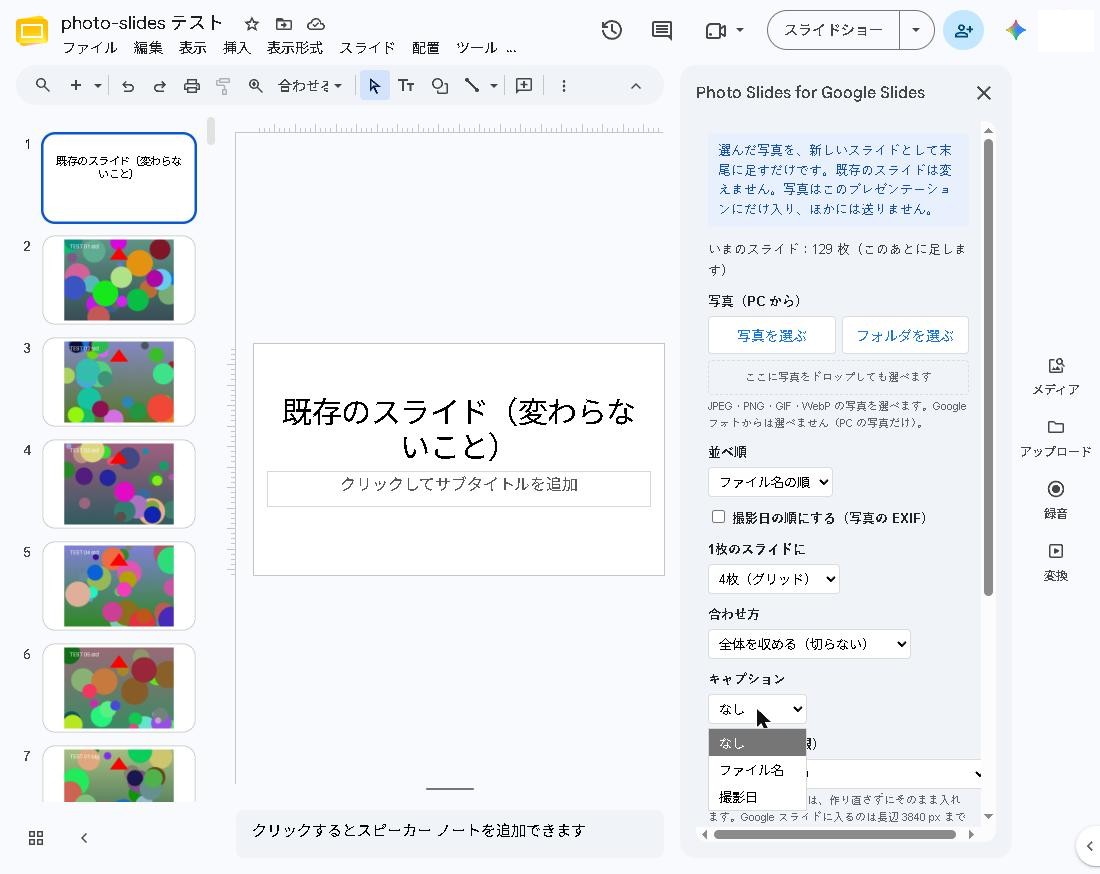Open the camera meeting dropdown arrow
Image resolution: width=1100 pixels, height=874 pixels.
click(739, 30)
